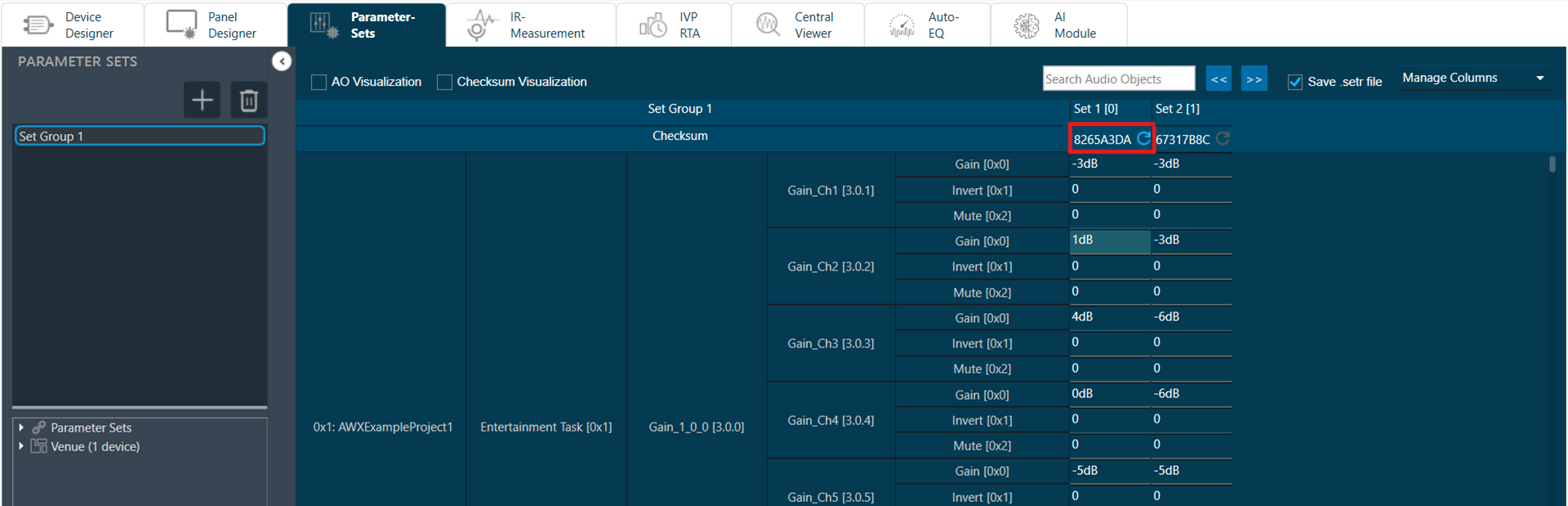Viewport: 1568px width, 506px height.
Task: Go to the IVP RTA tab
Action: point(673,25)
